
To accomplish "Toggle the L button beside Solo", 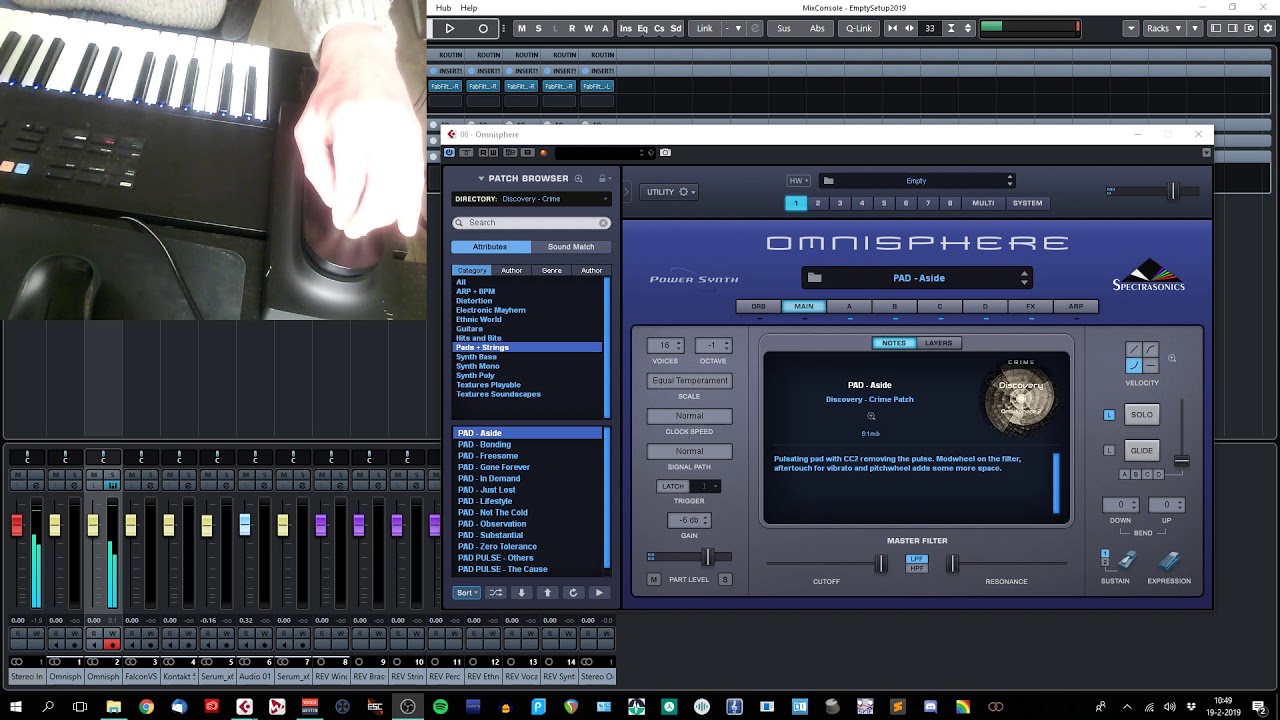I will pyautogui.click(x=1109, y=415).
